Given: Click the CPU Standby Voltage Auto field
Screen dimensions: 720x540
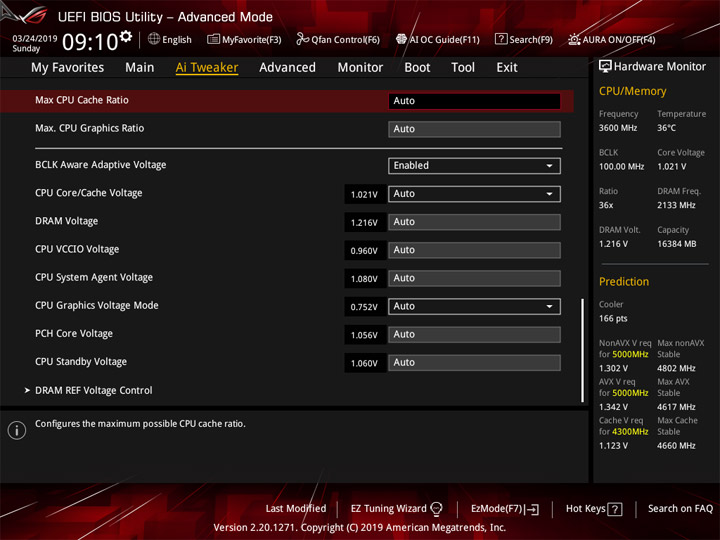Looking at the screenshot, I should [x=474, y=363].
